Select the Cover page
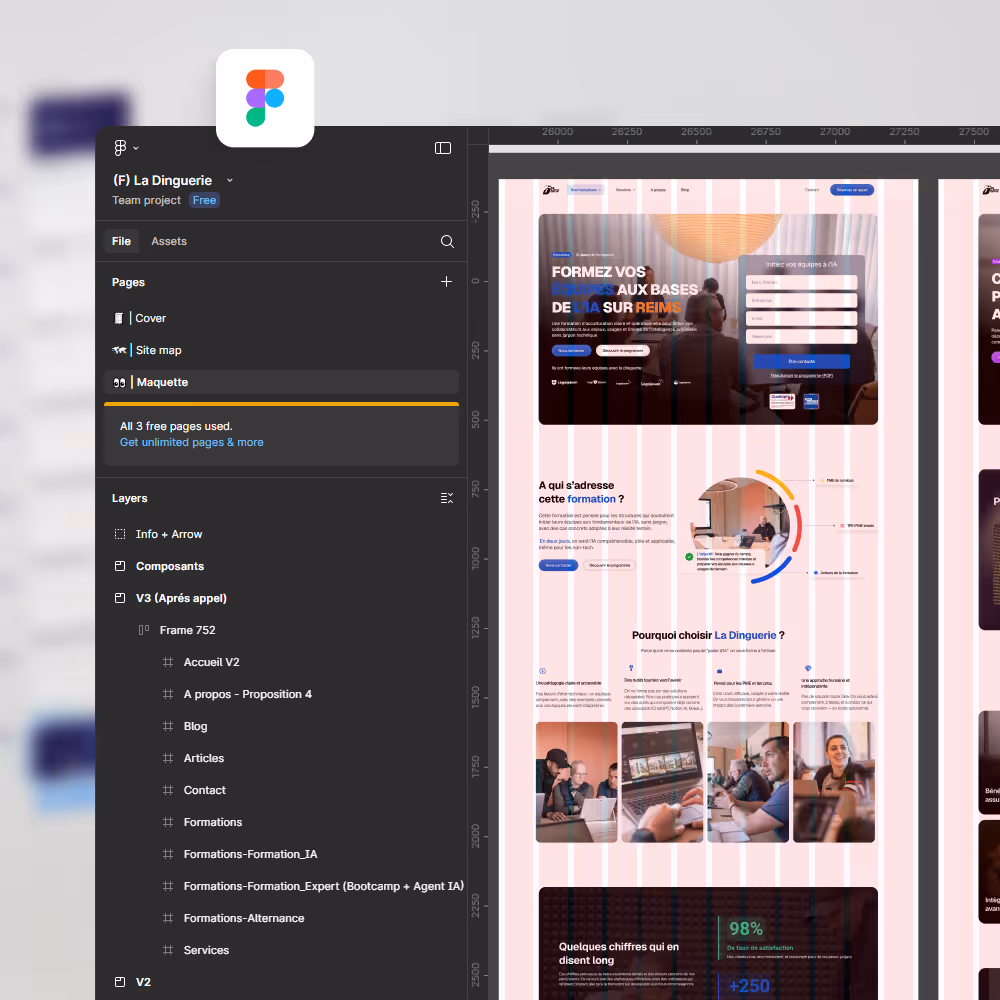Screen dimensions: 1000x1000 pyautogui.click(x=281, y=318)
